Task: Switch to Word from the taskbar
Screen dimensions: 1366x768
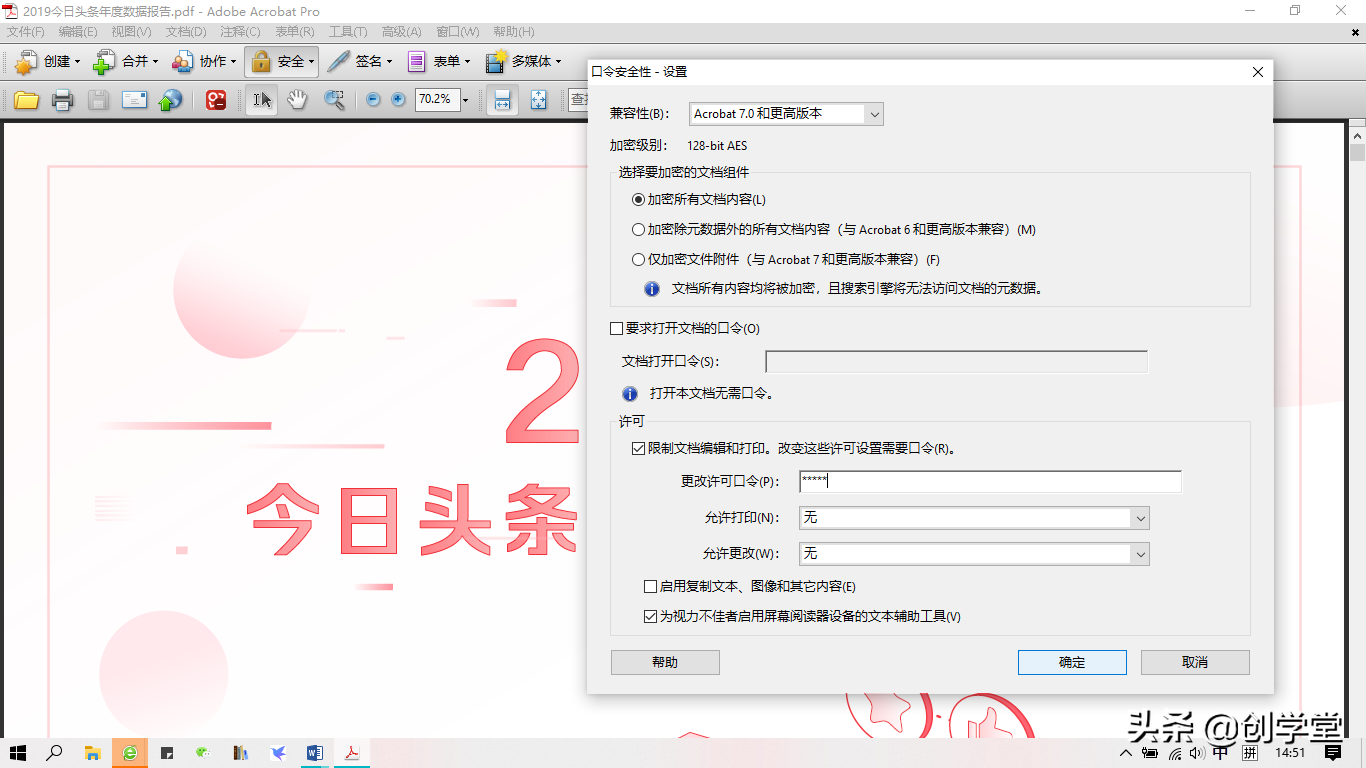Action: [315, 753]
